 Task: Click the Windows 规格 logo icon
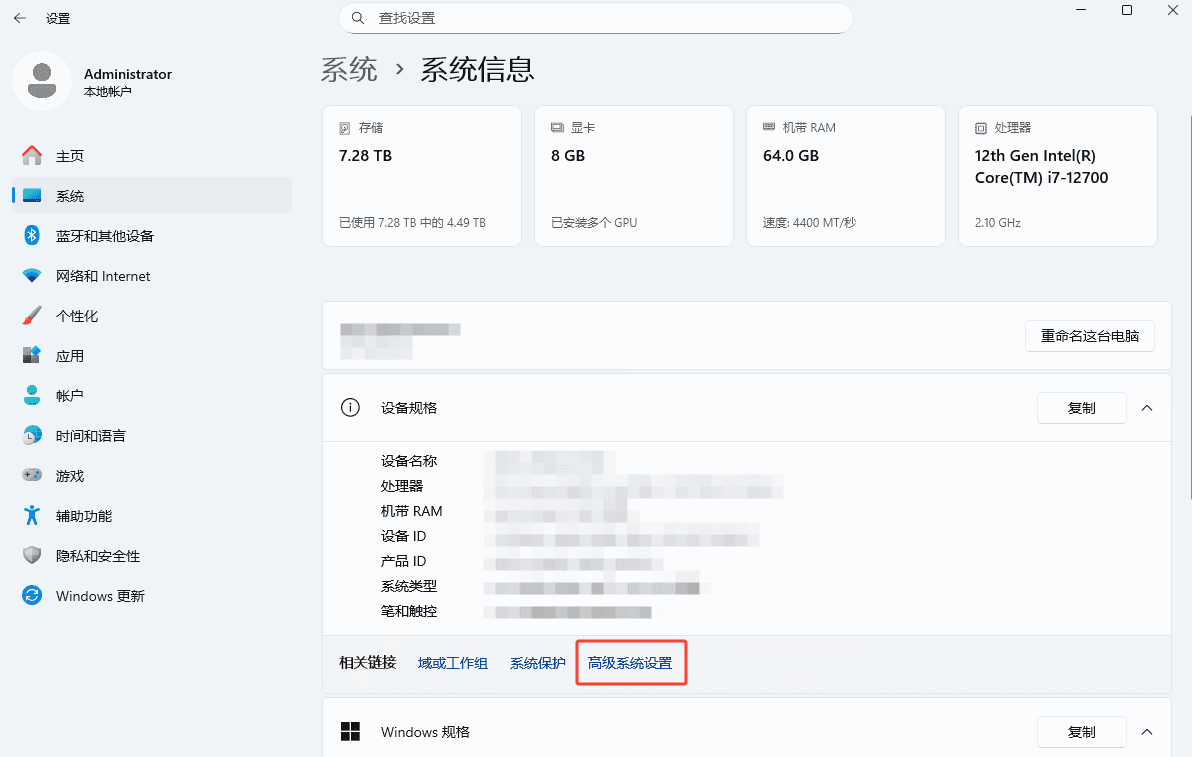(350, 732)
